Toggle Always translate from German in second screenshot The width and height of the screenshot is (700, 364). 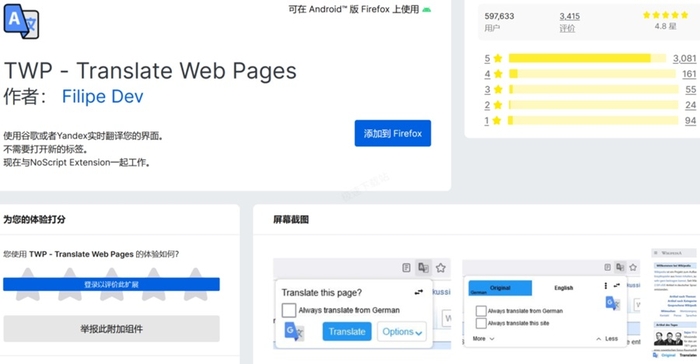point(481,311)
